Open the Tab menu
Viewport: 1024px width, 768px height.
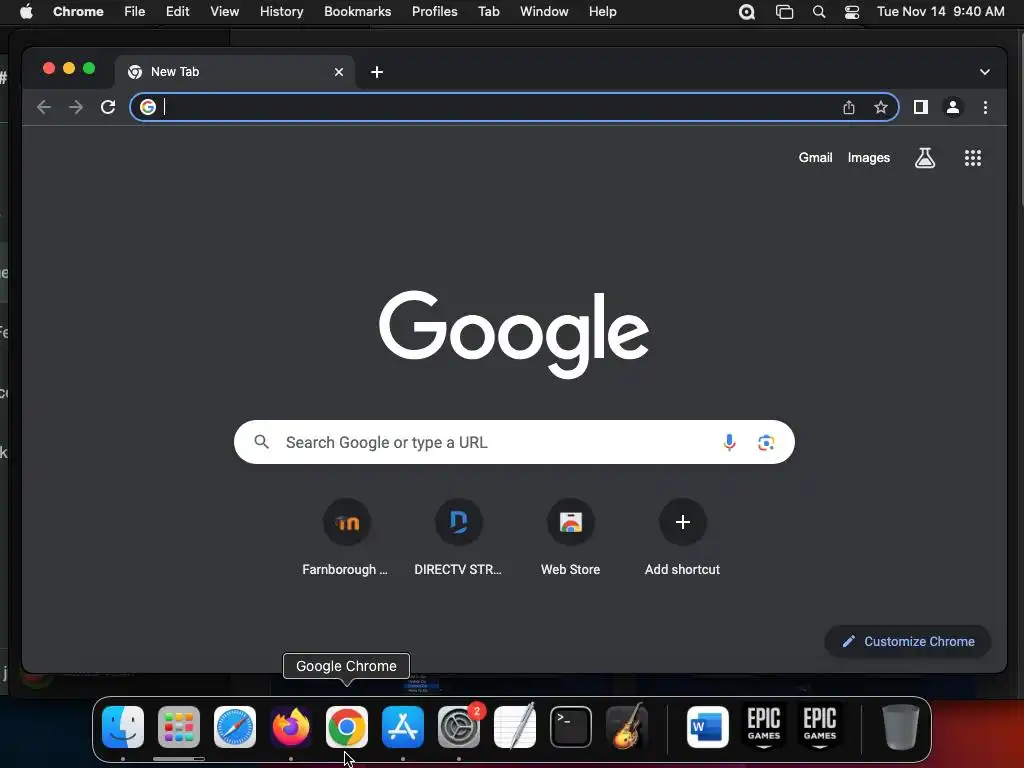coord(488,12)
